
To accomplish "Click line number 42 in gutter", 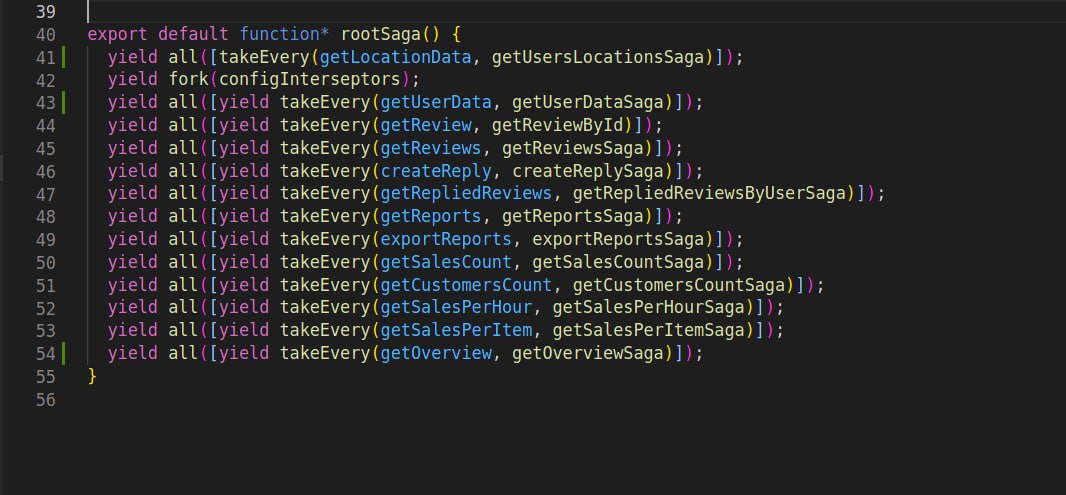I will pyautogui.click(x=45, y=80).
